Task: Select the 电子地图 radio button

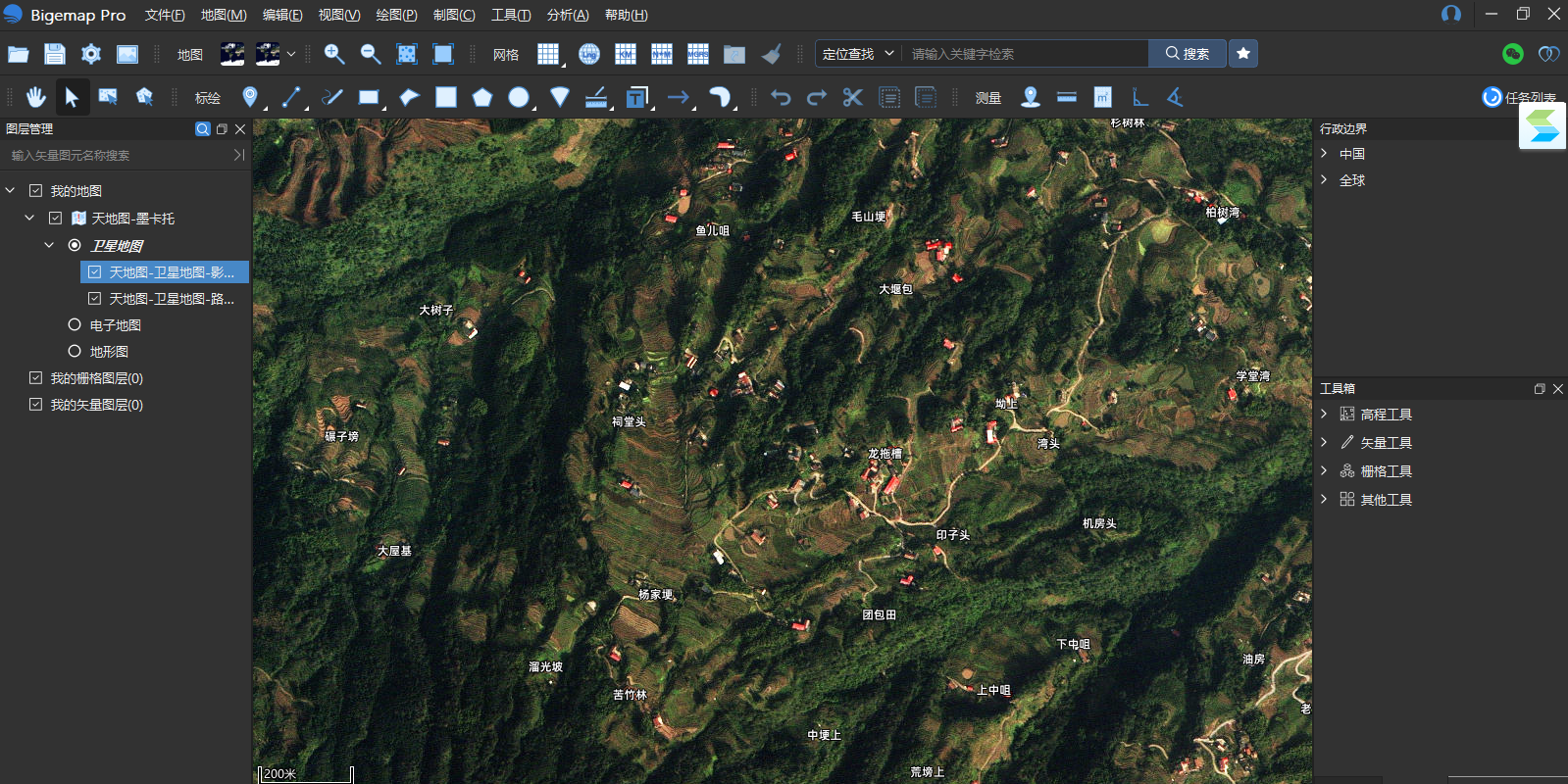Action: coord(75,324)
